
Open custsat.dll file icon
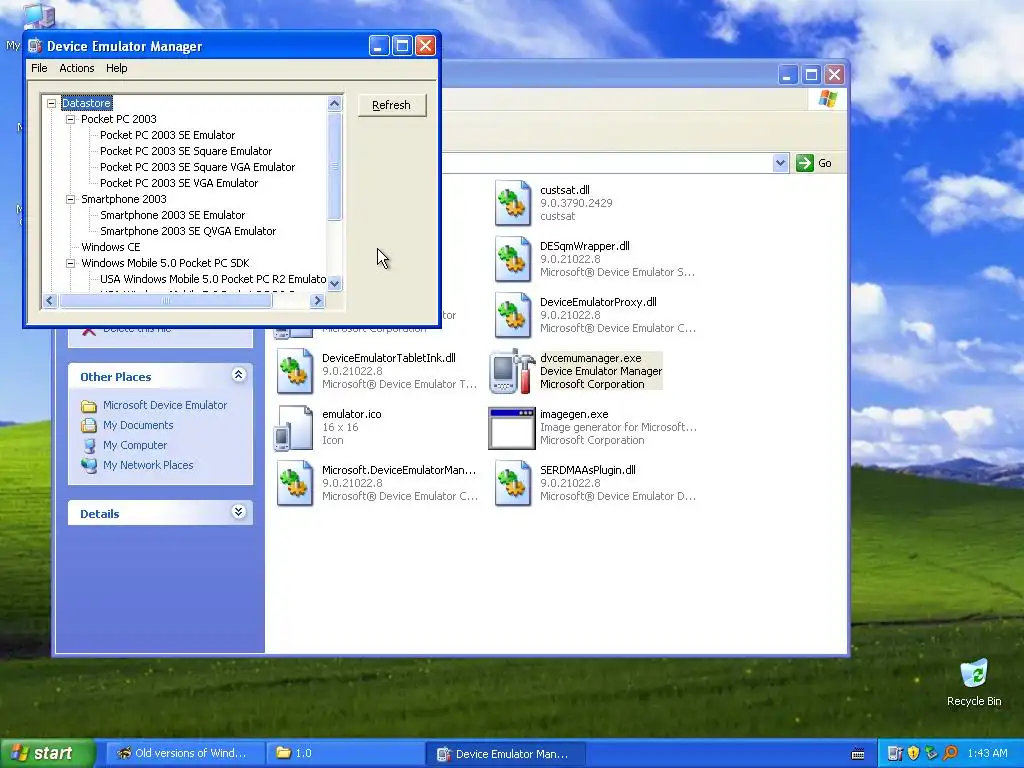513,203
